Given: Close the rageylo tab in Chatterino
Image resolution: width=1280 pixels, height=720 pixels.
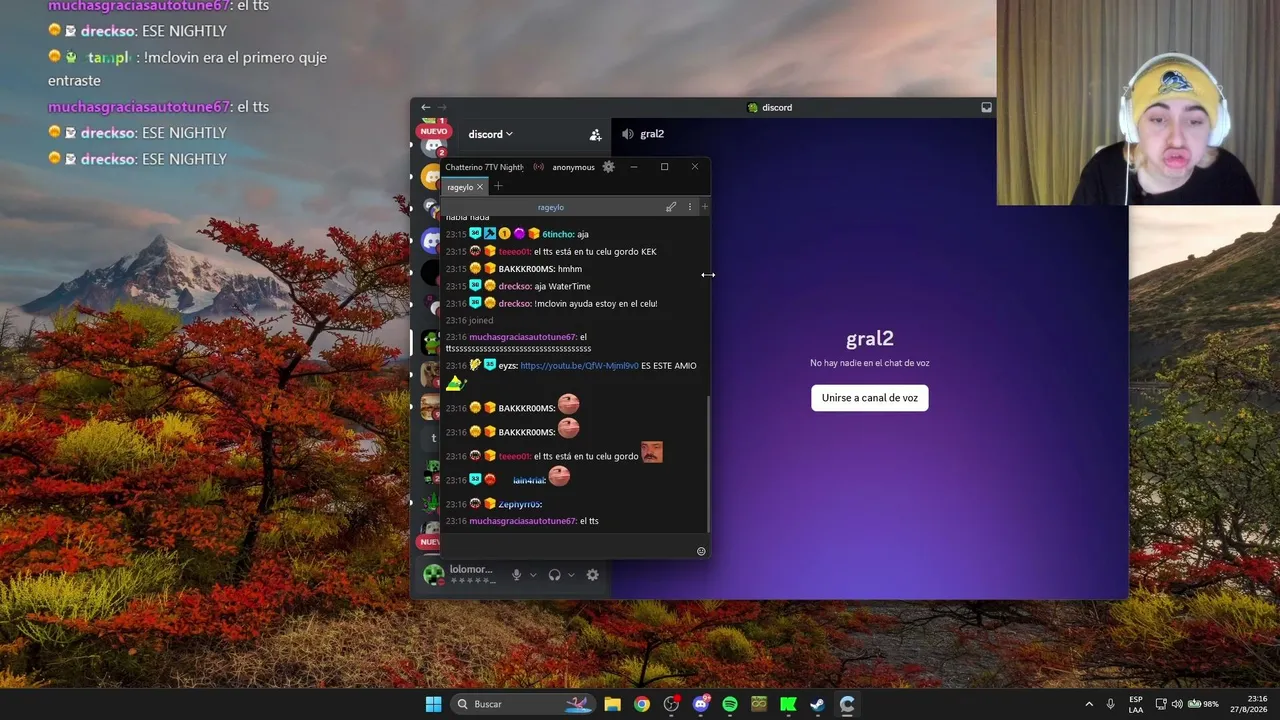Looking at the screenshot, I should 480,187.
